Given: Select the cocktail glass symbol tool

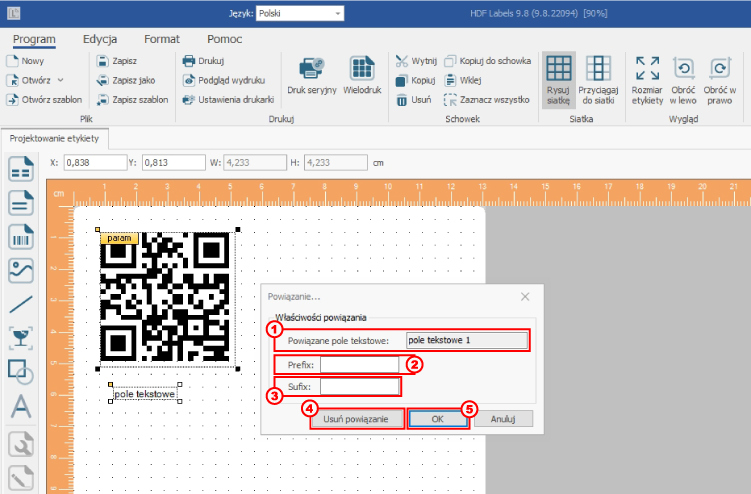Looking at the screenshot, I should (x=21, y=338).
